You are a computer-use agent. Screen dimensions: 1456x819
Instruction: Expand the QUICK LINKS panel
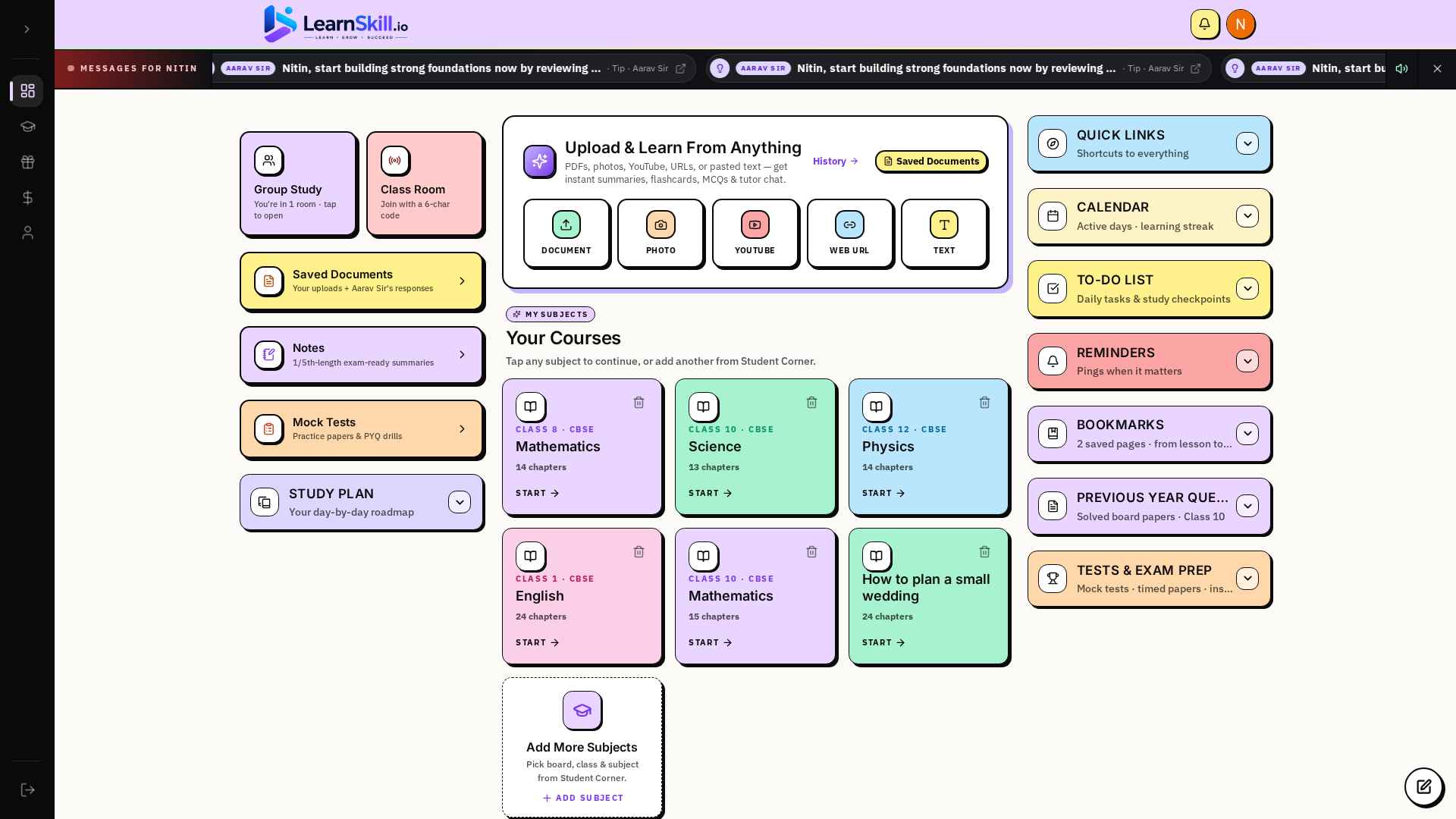pos(1247,143)
